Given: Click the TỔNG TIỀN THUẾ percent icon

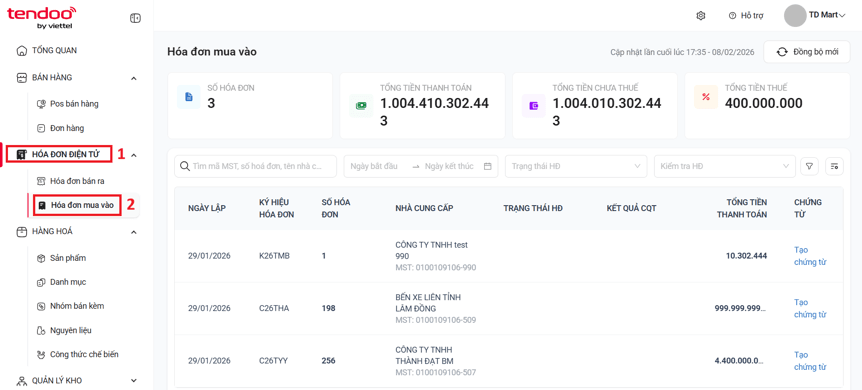Looking at the screenshot, I should point(706,97).
